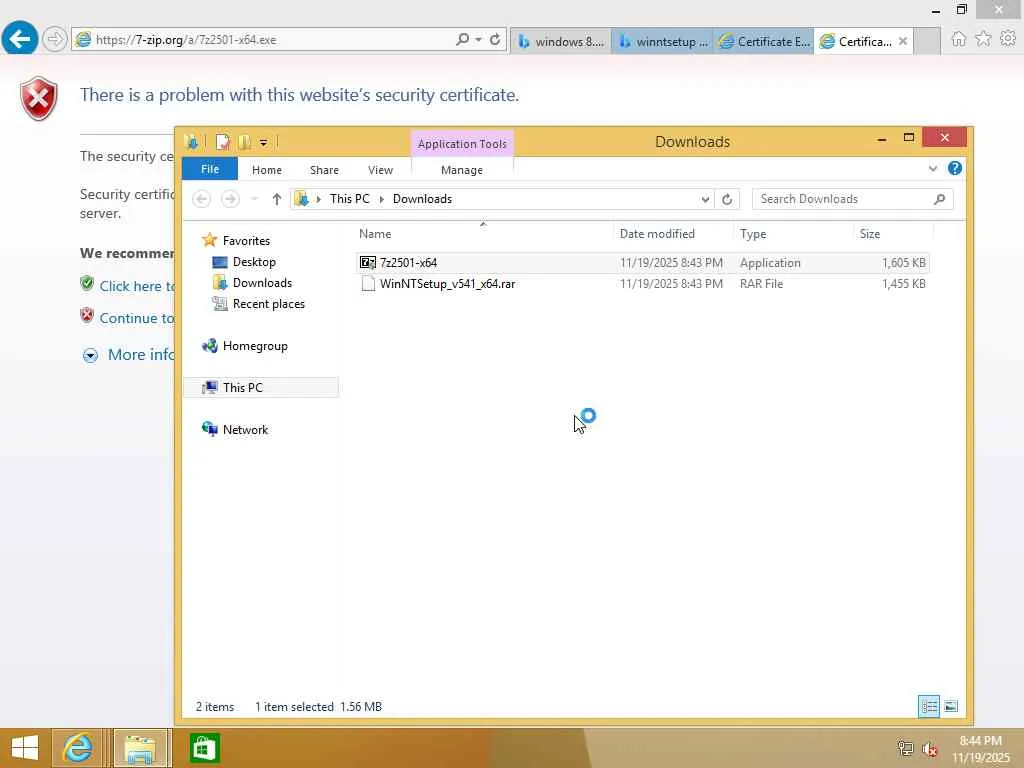This screenshot has width=1024, height=768.
Task: Select Desktop in navigation pane
Action: 254,262
